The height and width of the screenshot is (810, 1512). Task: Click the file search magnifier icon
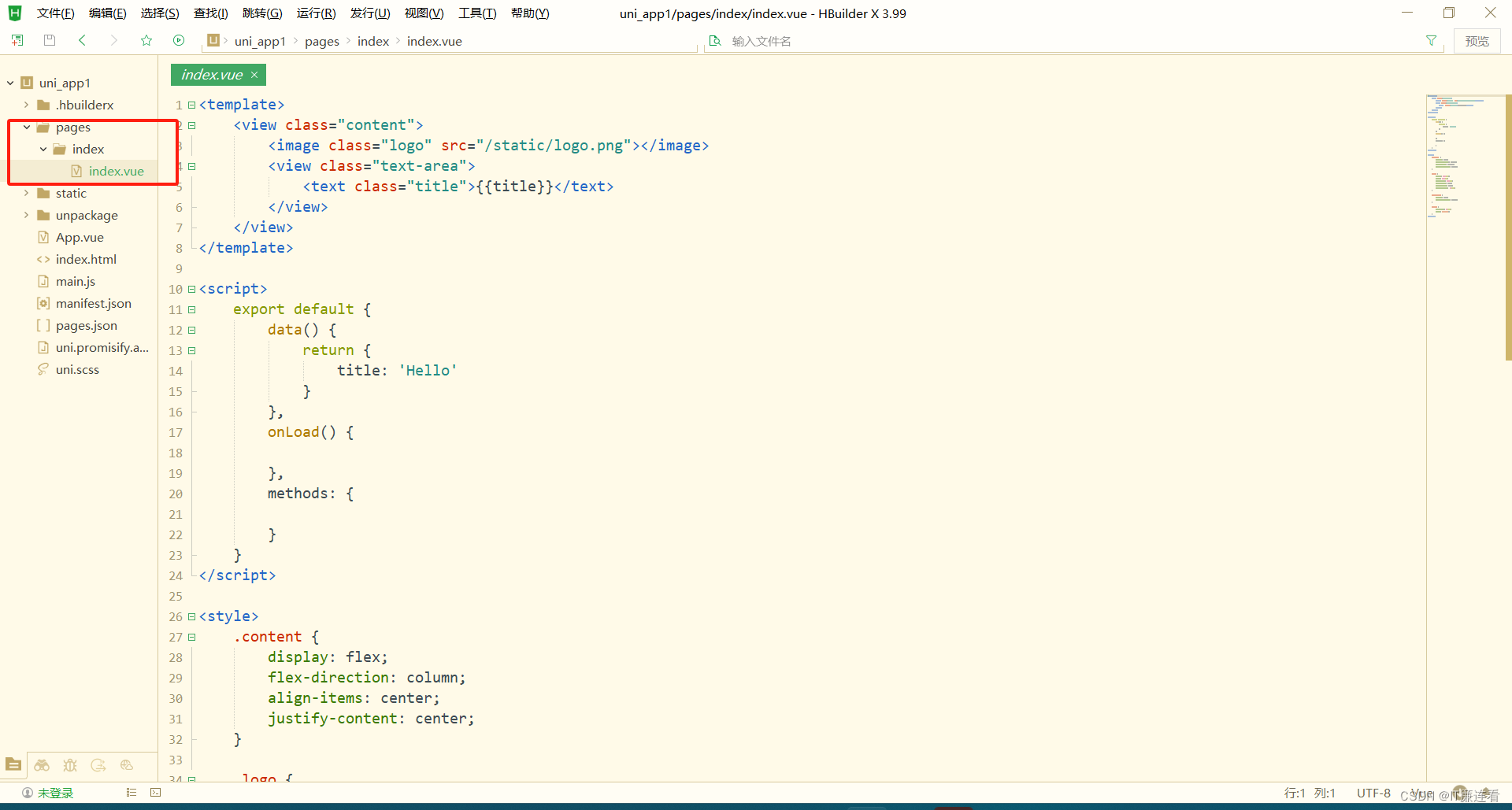(715, 40)
